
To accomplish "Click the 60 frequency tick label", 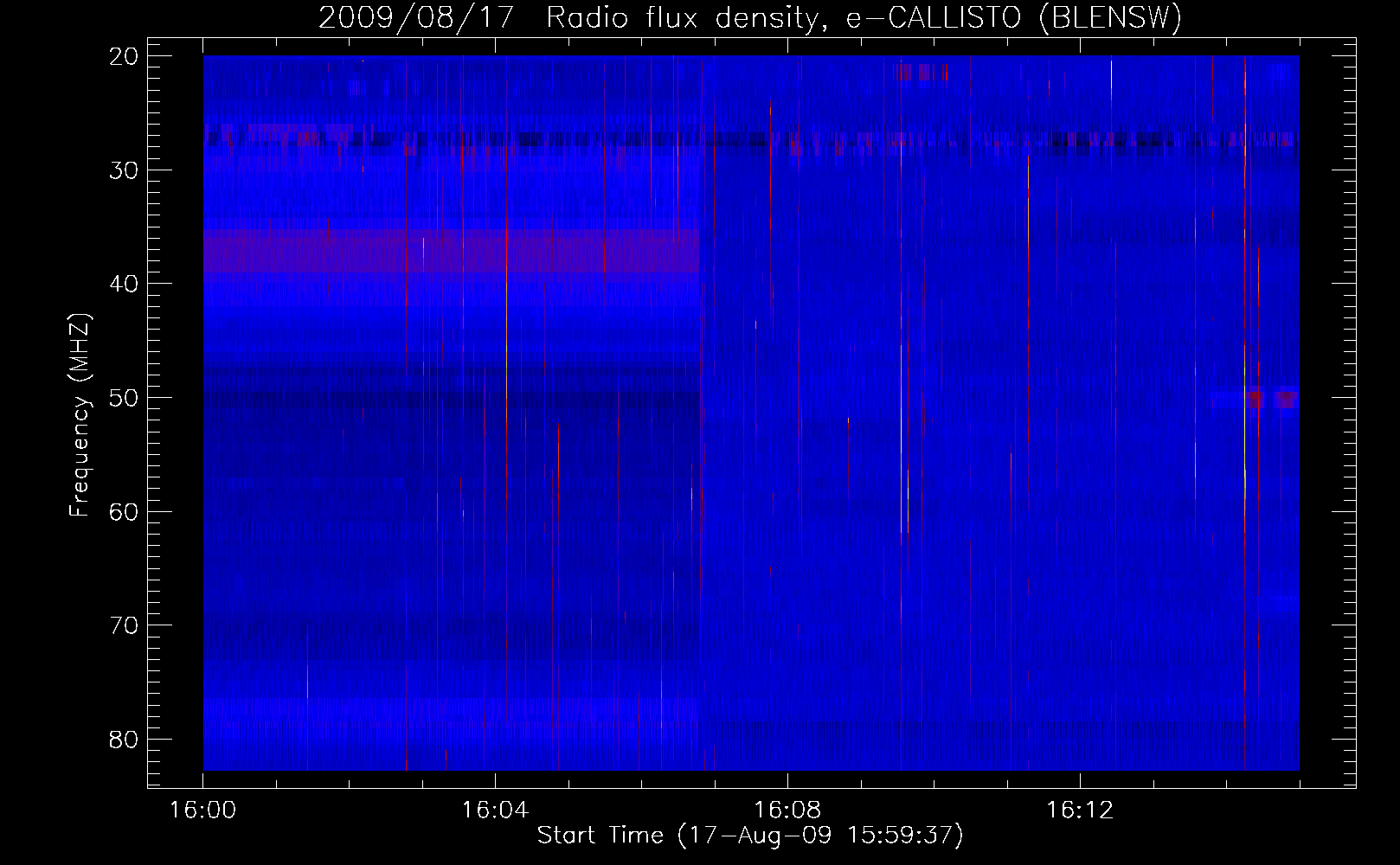I will (125, 511).
